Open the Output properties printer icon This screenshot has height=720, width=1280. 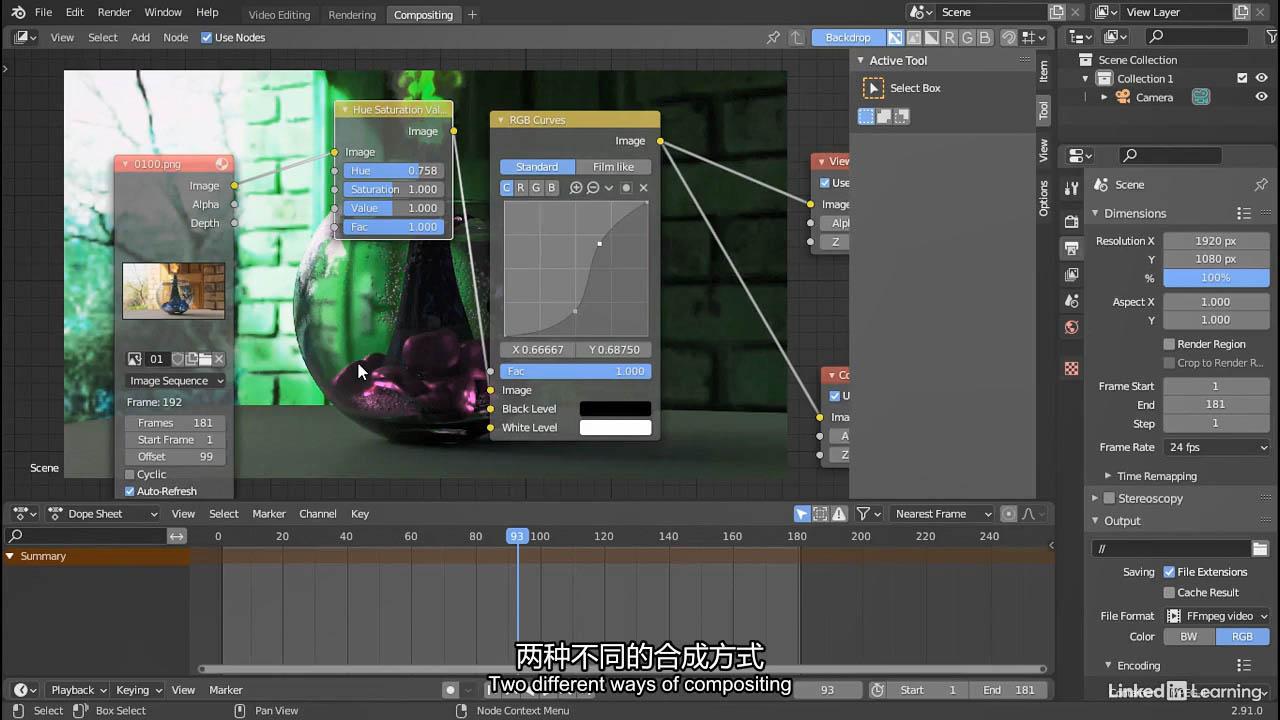[x=1071, y=248]
